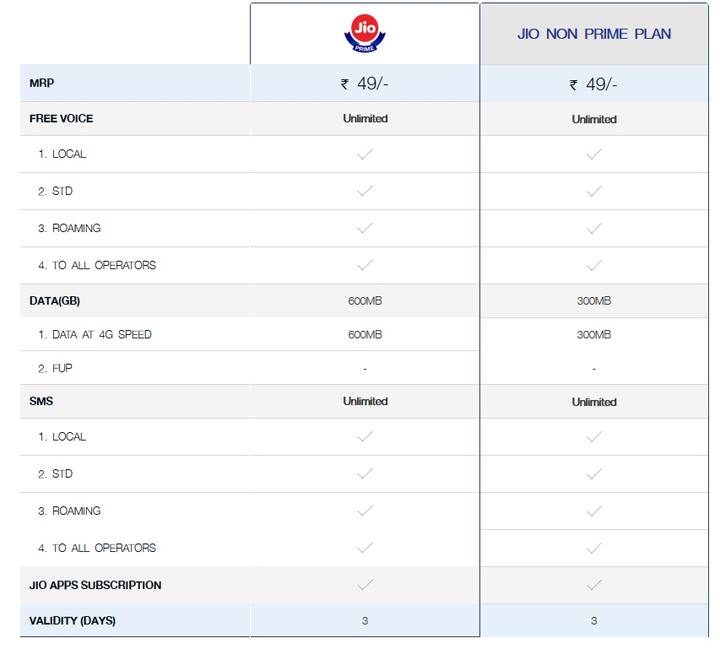
Task: Click Jio Prime checkmark for voice STD
Action: (365, 191)
